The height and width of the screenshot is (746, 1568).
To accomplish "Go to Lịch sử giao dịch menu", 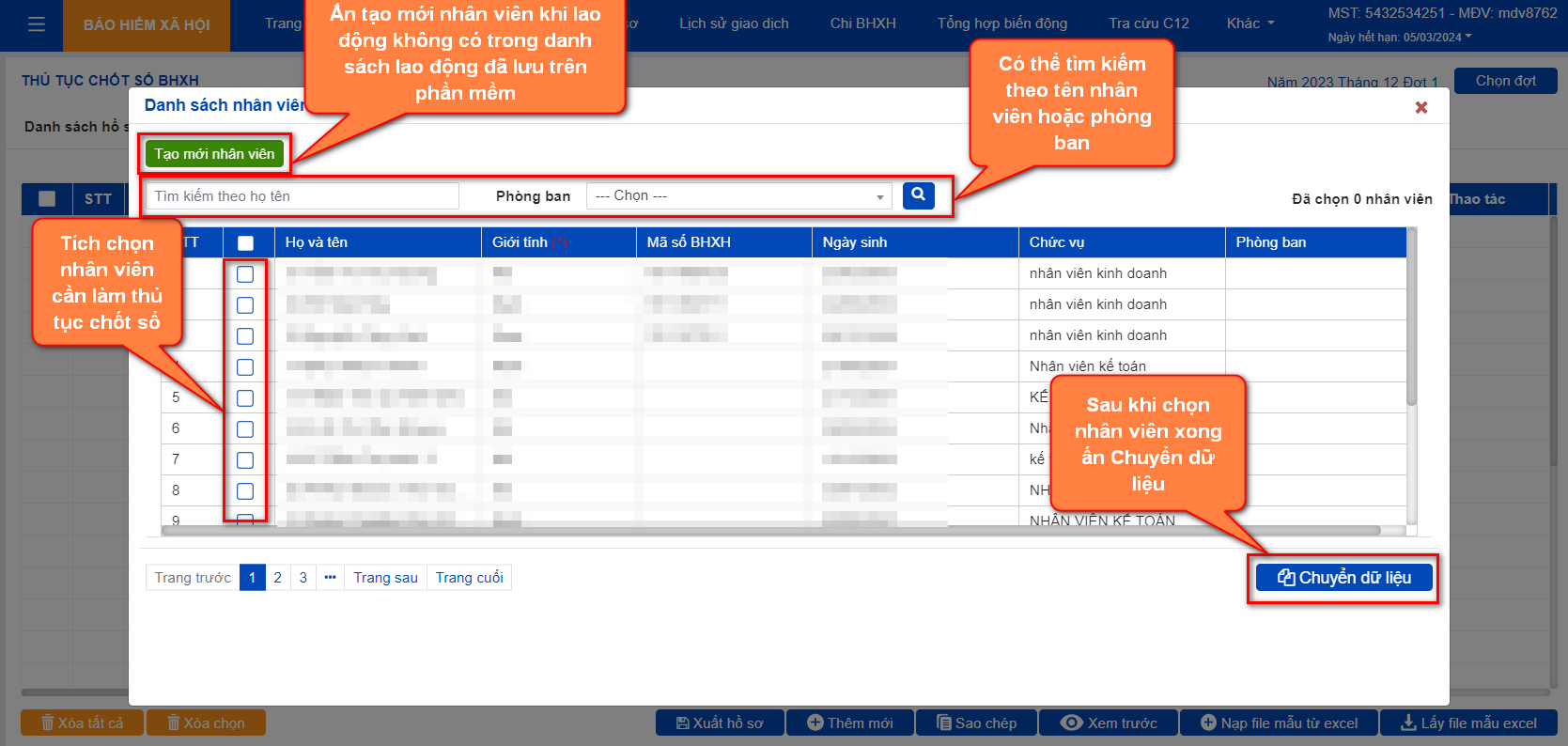I will pos(734,23).
